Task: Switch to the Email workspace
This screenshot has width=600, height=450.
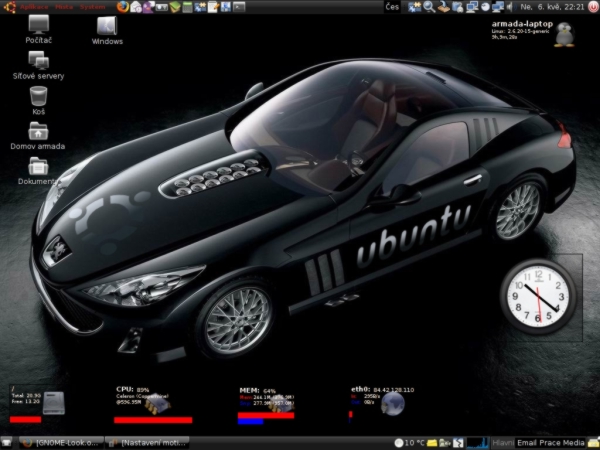Action: [x=527, y=443]
